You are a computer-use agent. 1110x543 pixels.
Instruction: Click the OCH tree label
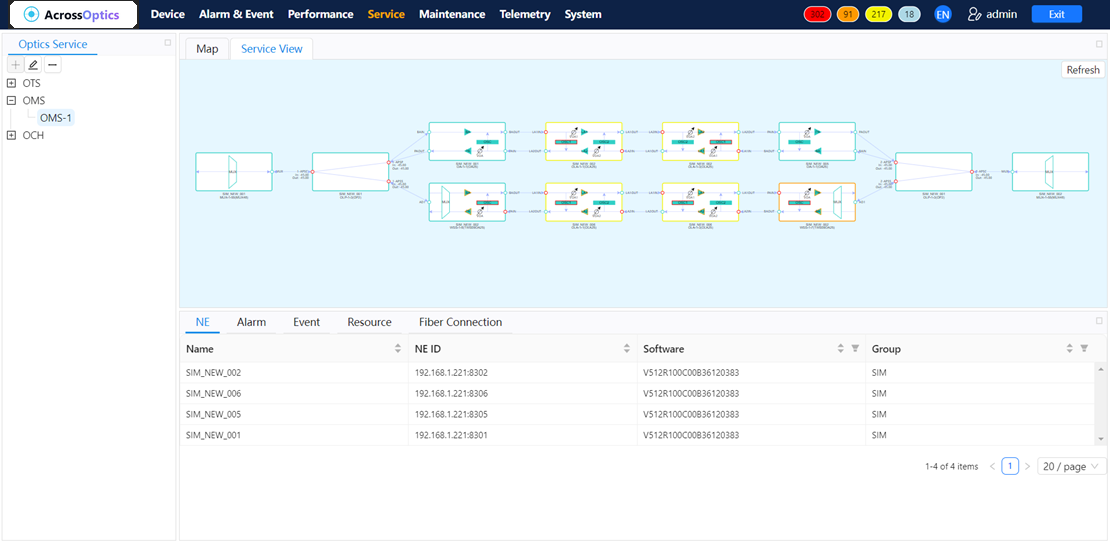[33, 135]
